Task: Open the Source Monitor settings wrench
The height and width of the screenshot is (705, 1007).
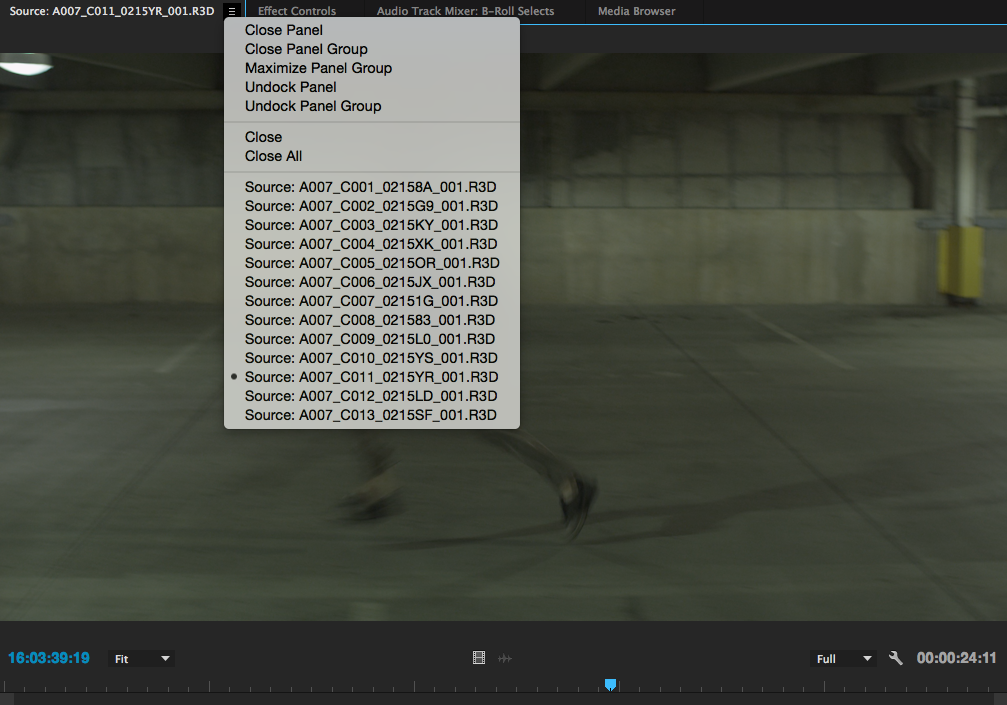Action: tap(895, 657)
